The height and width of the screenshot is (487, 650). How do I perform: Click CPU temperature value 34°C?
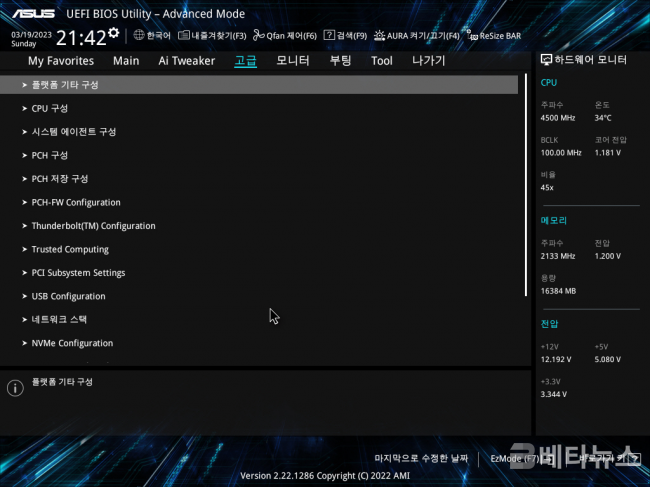tap(603, 118)
